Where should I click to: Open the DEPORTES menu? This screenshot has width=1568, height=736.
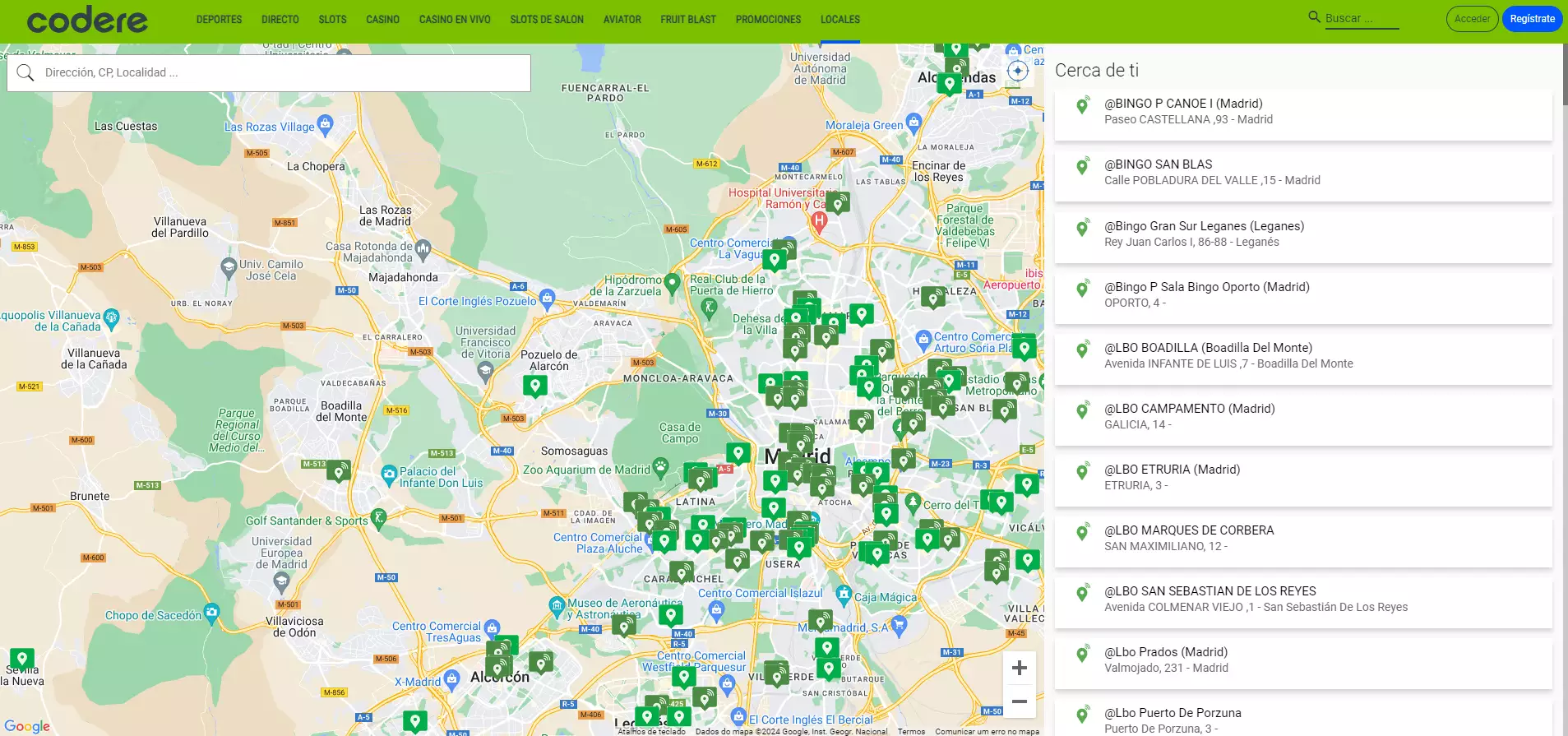[x=219, y=19]
